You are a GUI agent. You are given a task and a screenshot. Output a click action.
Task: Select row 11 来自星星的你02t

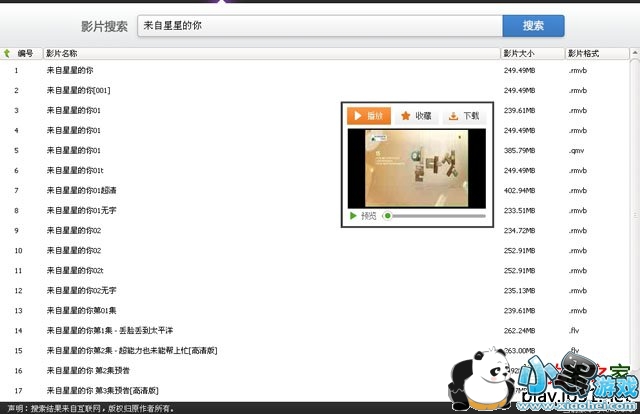pos(314,270)
